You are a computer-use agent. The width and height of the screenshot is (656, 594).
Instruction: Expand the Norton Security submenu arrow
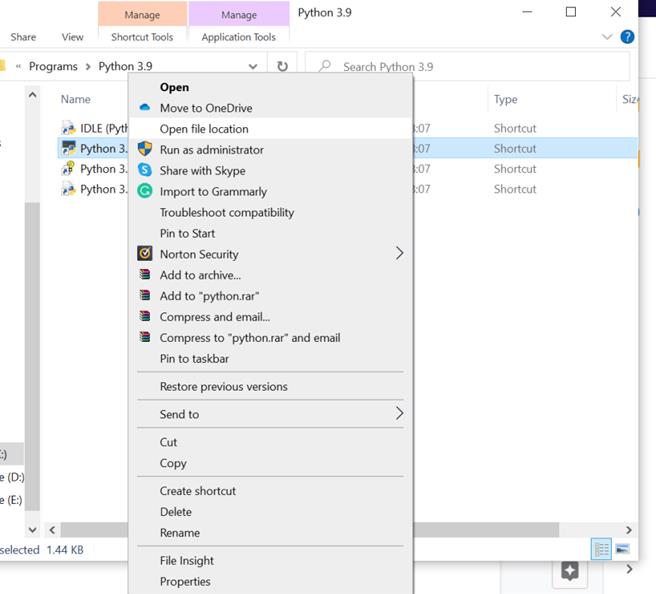(x=399, y=253)
